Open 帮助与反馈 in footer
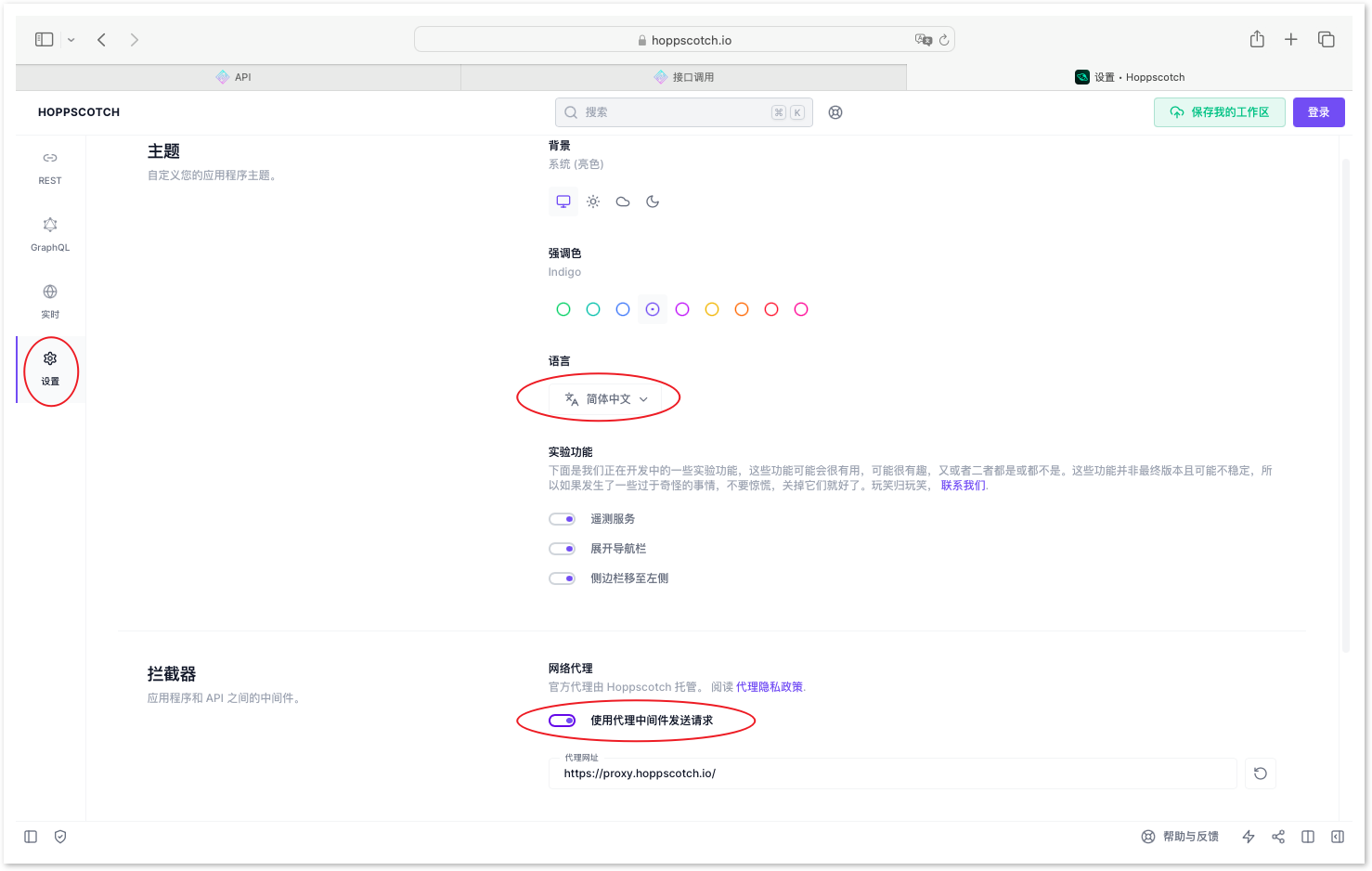 [x=1180, y=837]
